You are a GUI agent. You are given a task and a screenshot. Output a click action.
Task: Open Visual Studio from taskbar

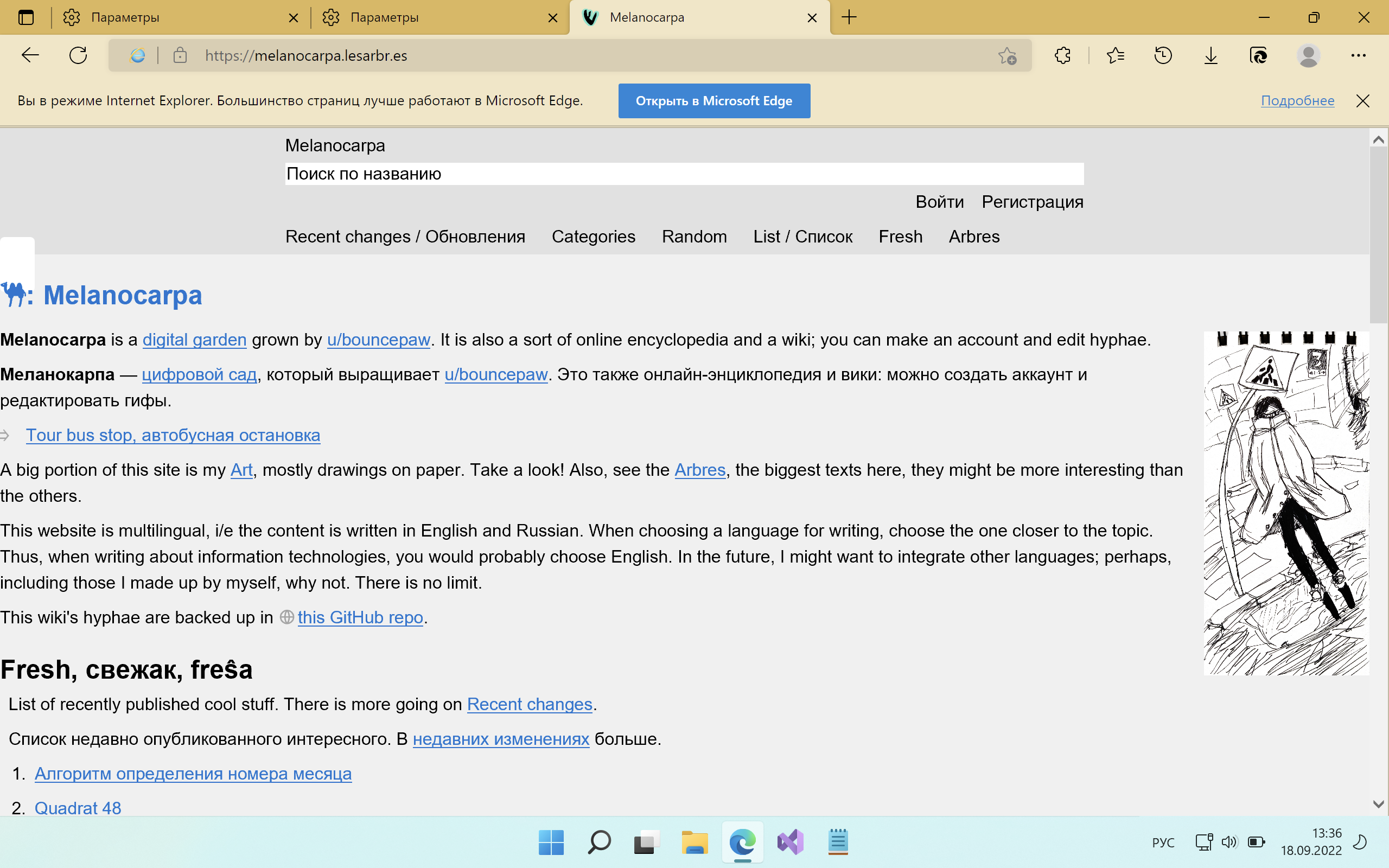tap(791, 842)
